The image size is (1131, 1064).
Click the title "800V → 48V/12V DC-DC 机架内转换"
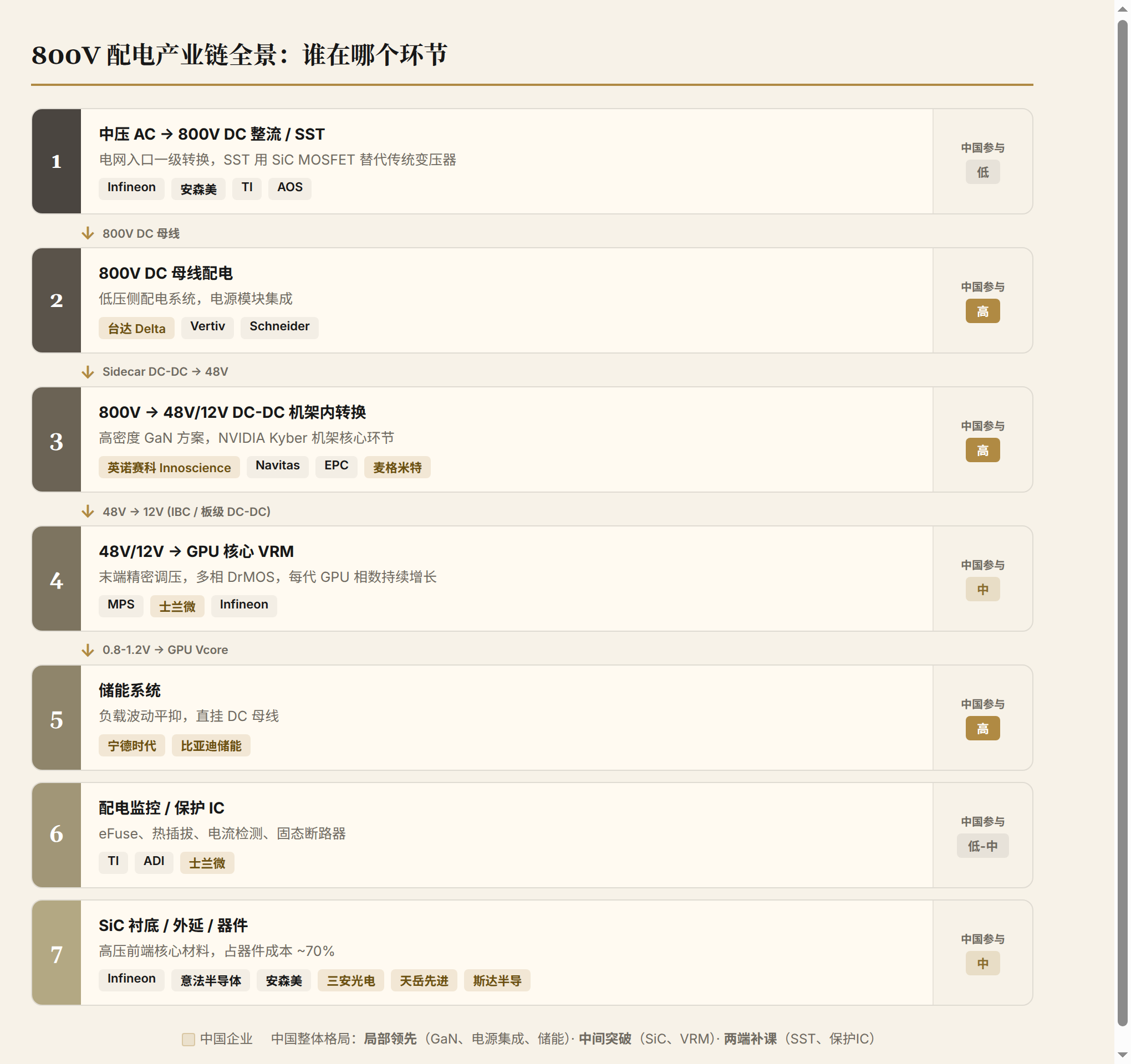click(x=232, y=412)
